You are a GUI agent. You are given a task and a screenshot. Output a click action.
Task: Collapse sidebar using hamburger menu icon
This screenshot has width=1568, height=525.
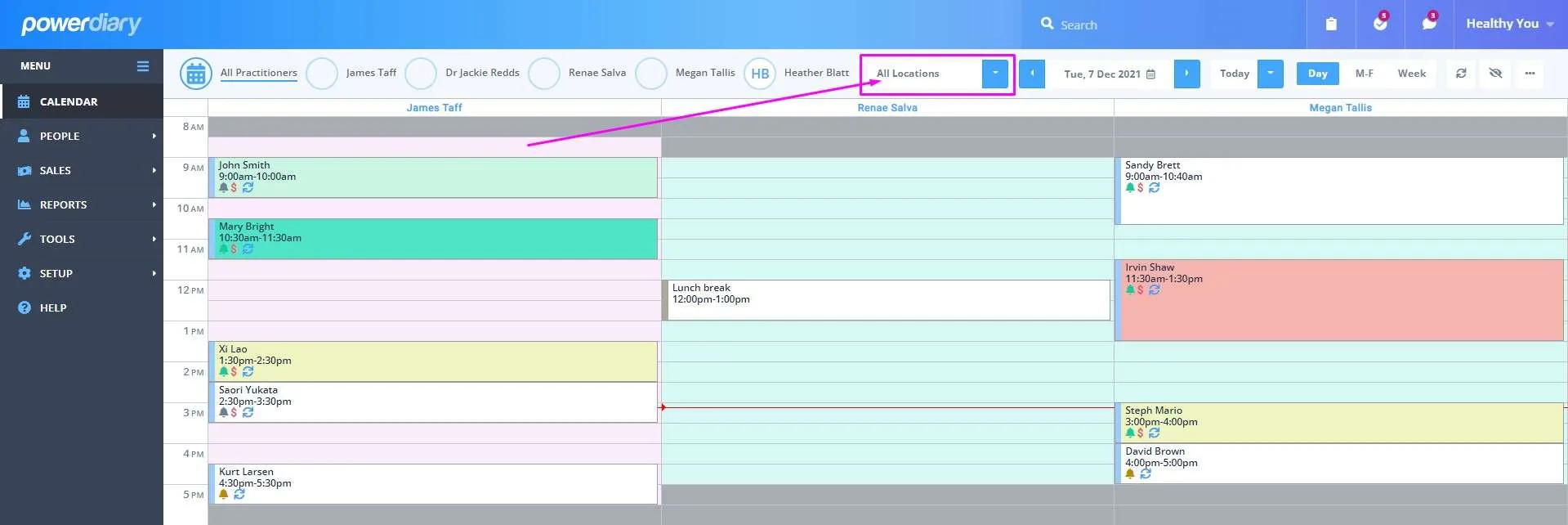tap(143, 66)
